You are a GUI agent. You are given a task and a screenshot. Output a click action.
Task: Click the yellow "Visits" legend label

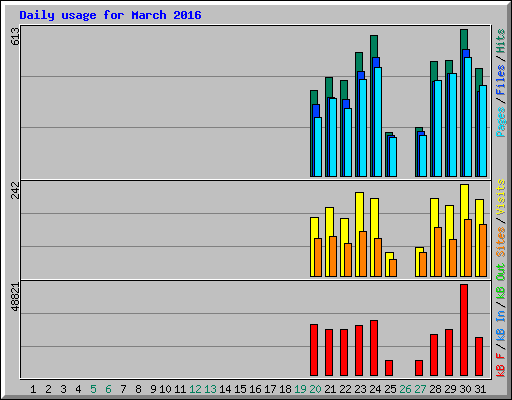[500, 197]
